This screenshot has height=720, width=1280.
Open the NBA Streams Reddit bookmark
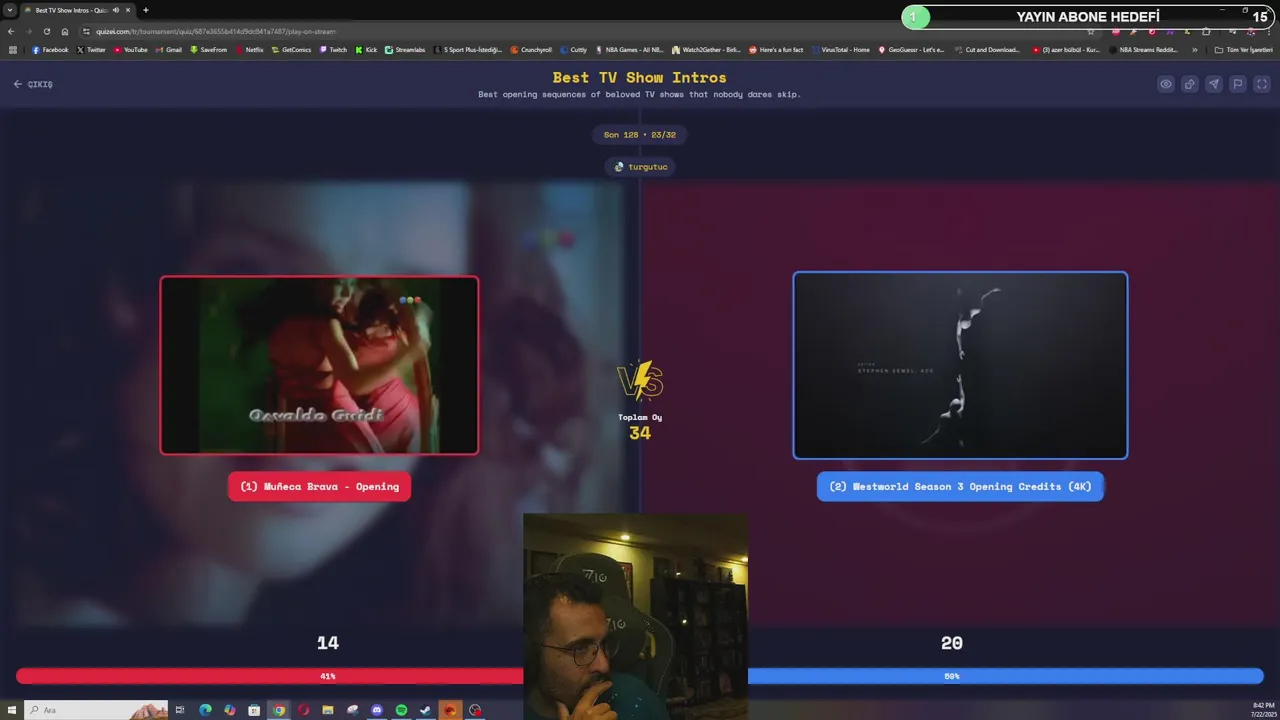coord(1143,49)
